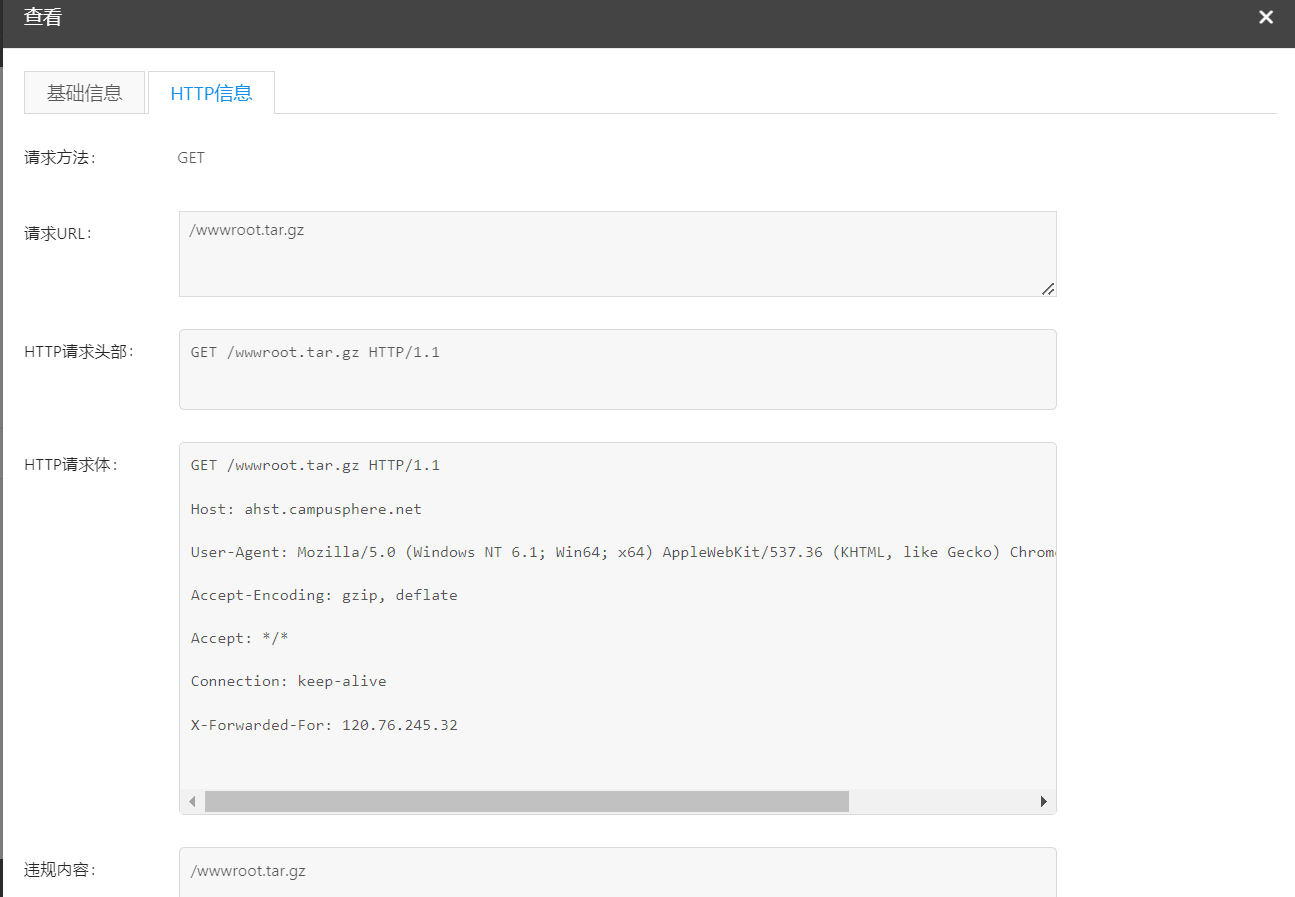
Task: Click the resize handle of 请求URL box
Action: [1047, 288]
